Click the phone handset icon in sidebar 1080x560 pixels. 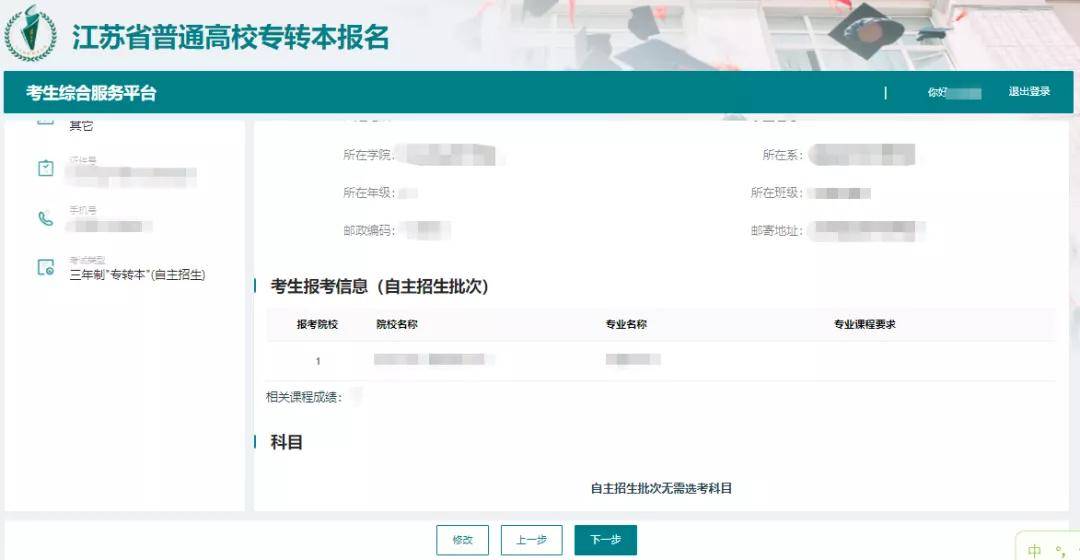45,218
